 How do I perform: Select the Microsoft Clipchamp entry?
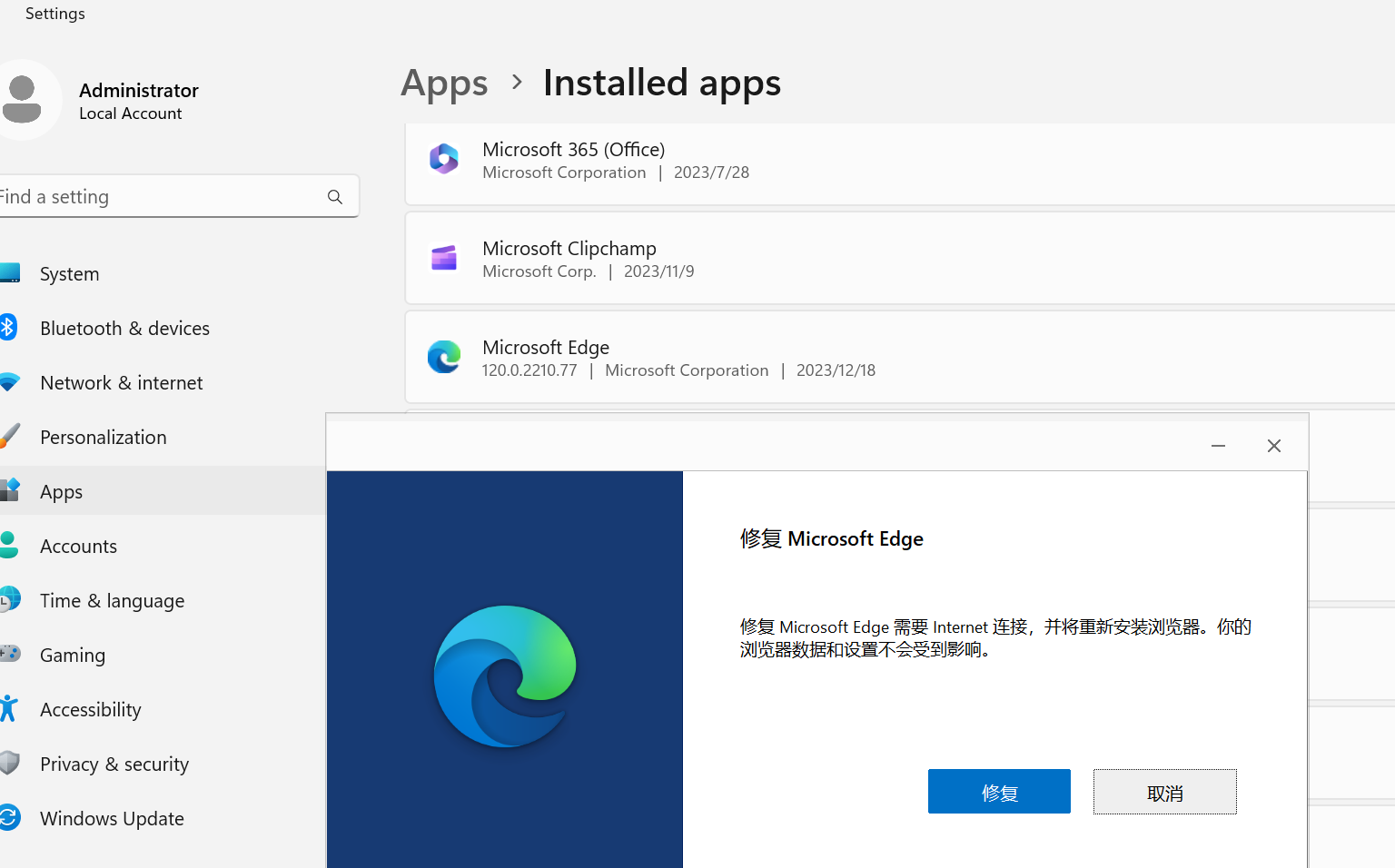(x=900, y=258)
